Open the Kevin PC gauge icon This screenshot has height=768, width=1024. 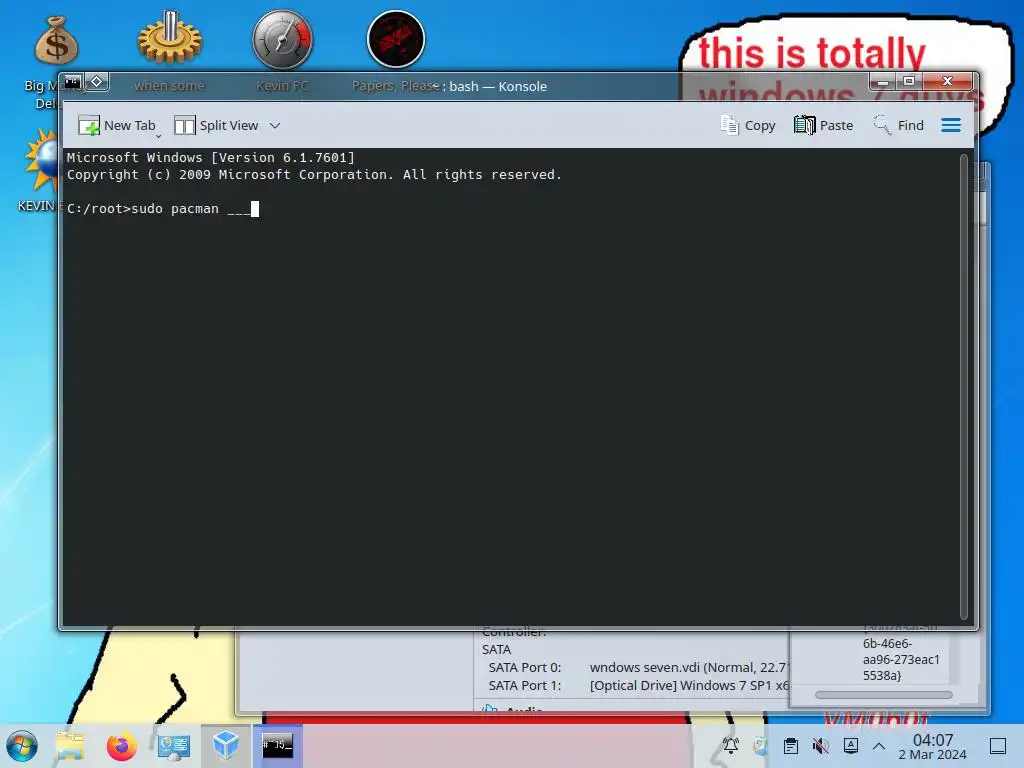coord(282,40)
